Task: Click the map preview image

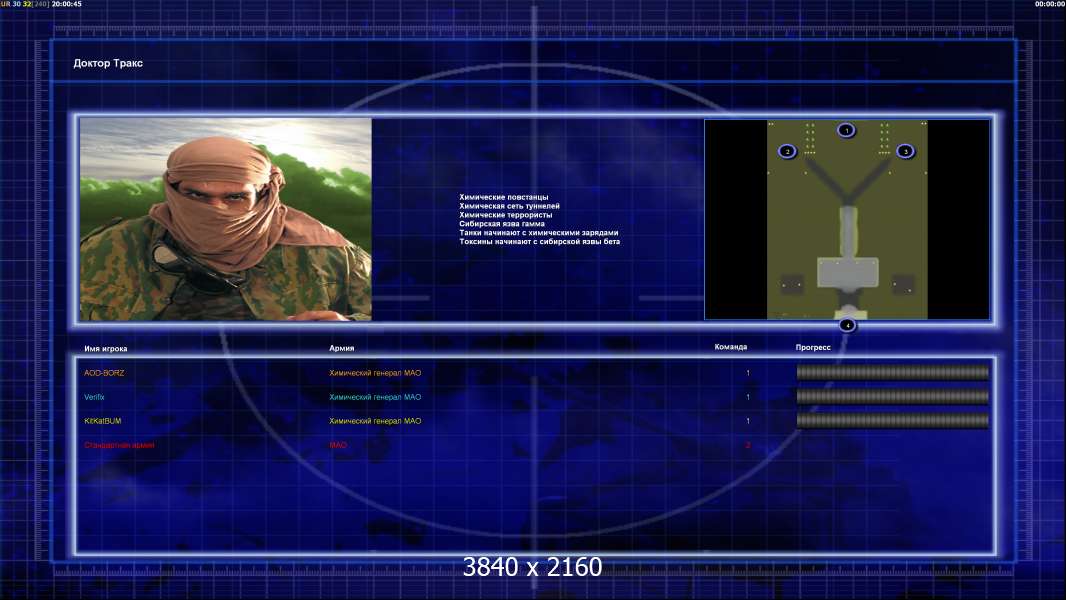Action: tap(847, 219)
